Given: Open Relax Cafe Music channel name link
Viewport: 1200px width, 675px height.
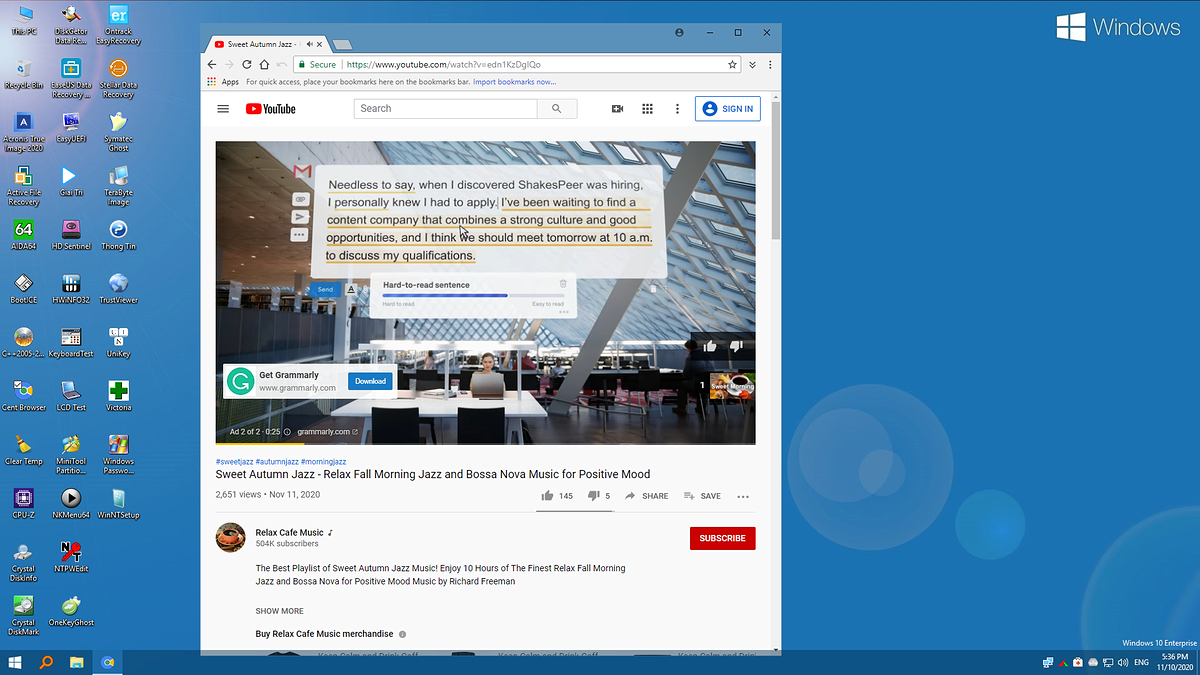Looking at the screenshot, I should pyautogui.click(x=290, y=533).
